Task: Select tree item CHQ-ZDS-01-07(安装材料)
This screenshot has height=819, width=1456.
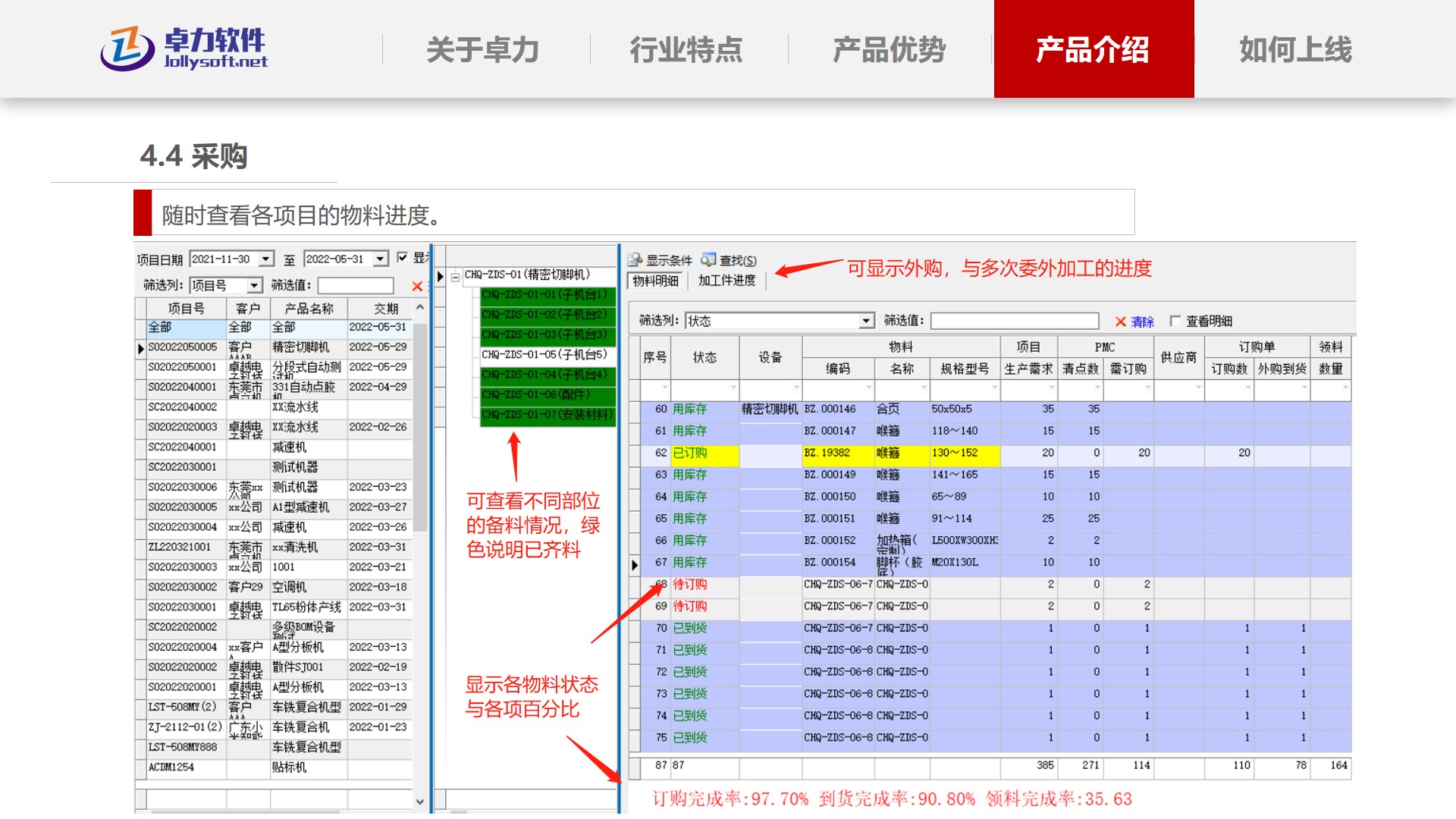Action: 548,415
